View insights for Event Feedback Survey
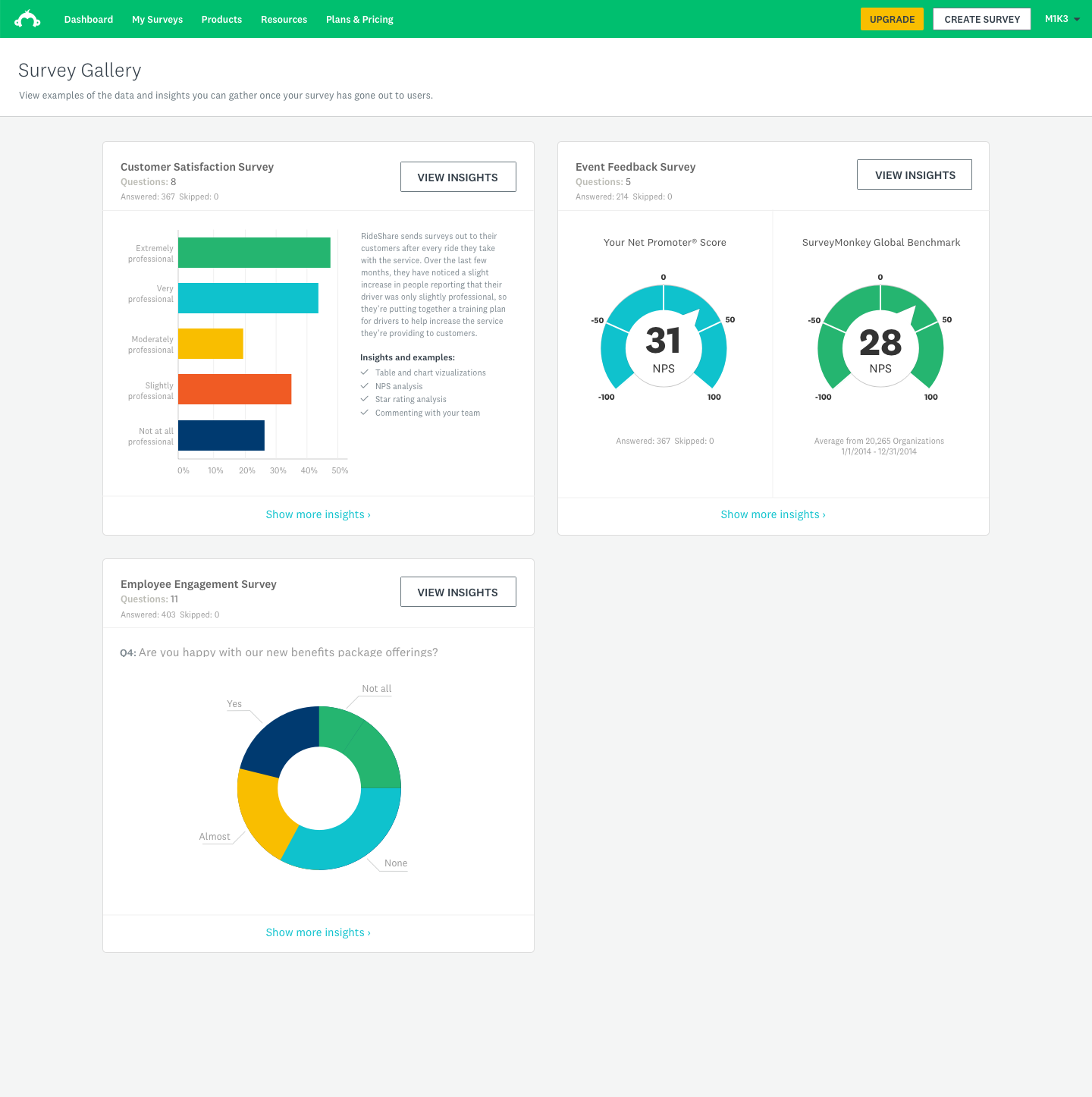This screenshot has width=1092, height=1097. 914,174
